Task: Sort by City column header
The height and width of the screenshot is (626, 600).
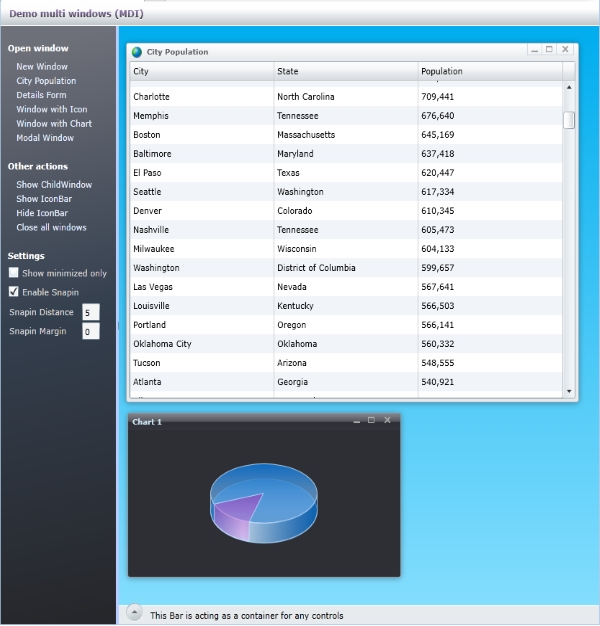Action: 202,71
